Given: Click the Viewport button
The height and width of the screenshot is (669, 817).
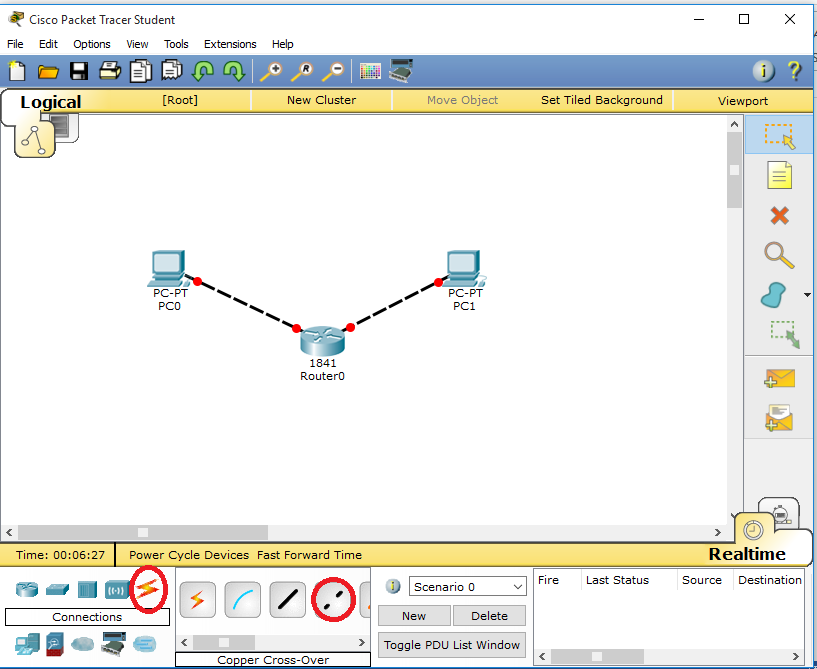Looking at the screenshot, I should (742, 101).
